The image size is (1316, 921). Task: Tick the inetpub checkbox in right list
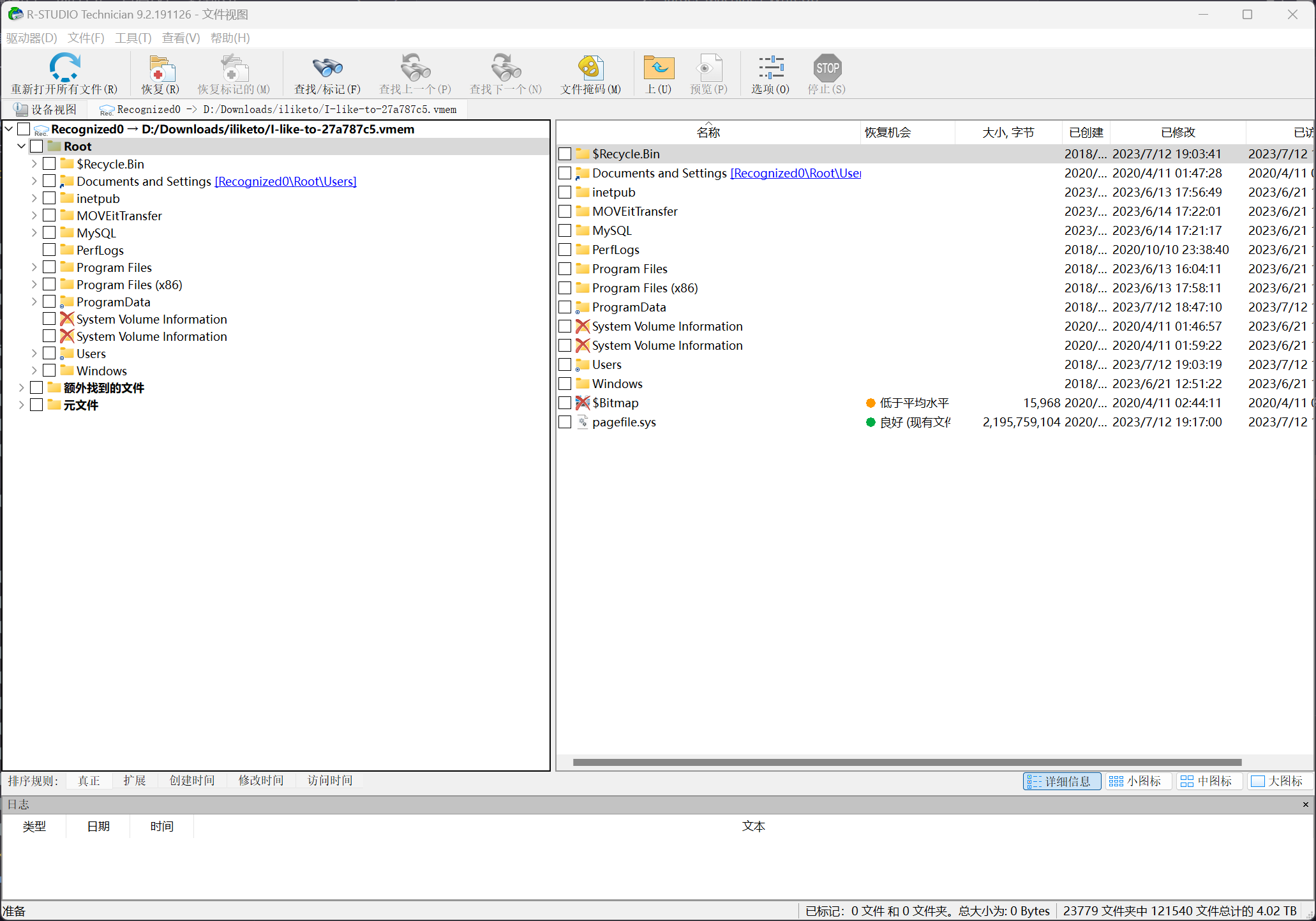[565, 192]
